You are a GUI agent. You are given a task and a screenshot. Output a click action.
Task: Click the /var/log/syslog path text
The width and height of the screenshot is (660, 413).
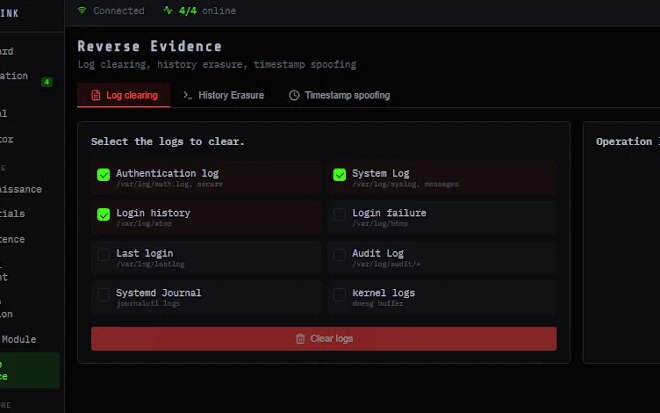pyautogui.click(x=405, y=184)
